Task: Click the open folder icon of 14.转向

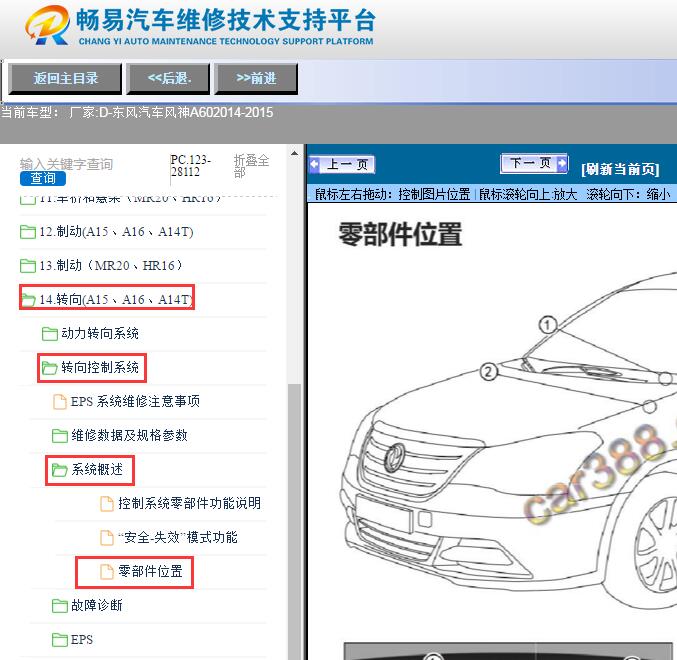Action: coord(28,299)
